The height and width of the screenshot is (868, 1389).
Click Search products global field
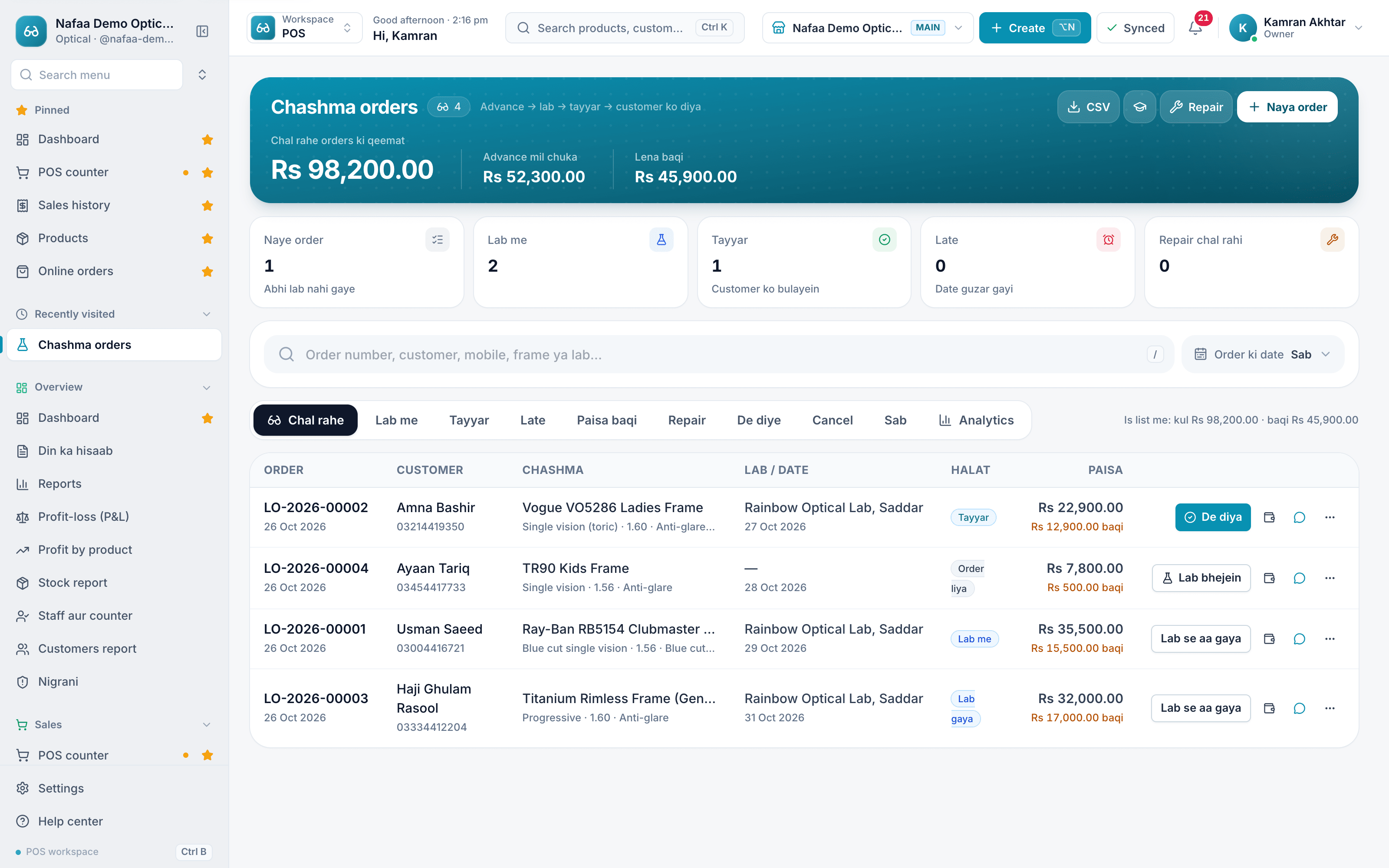[625, 27]
